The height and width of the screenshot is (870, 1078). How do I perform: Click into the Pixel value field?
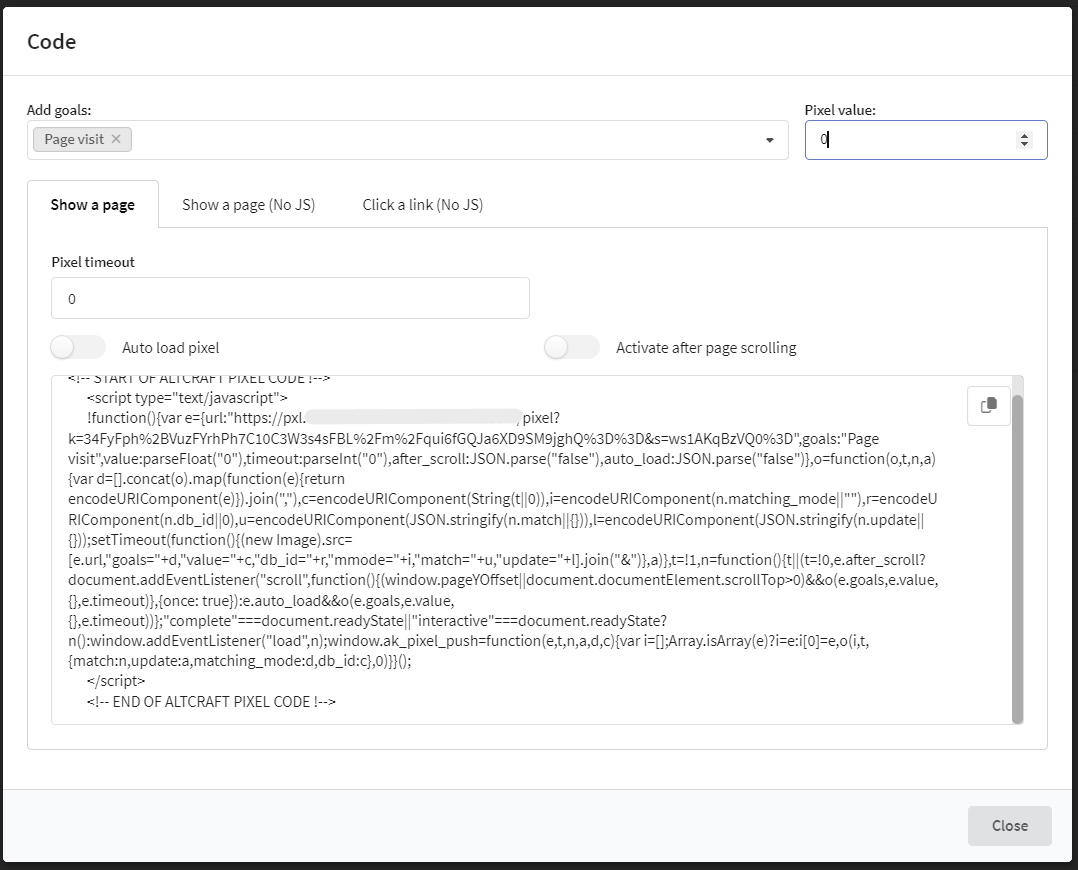[925, 140]
